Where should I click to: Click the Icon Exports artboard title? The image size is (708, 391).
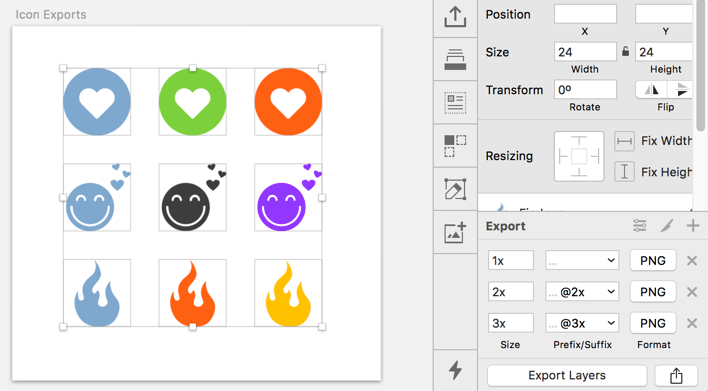(51, 14)
